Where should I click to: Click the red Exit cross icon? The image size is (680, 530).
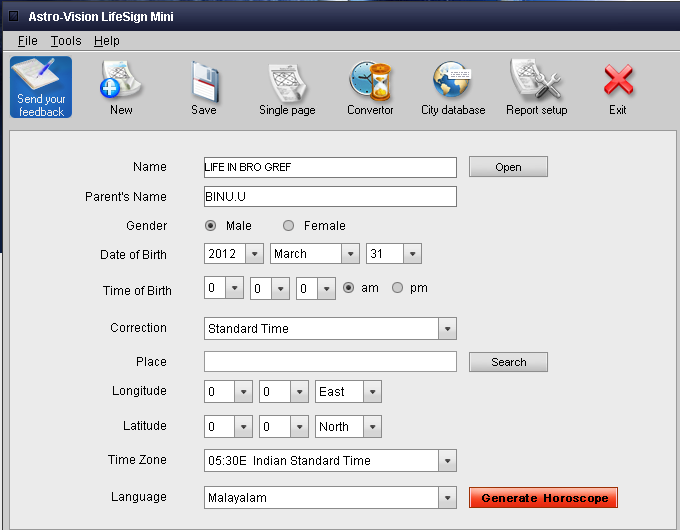[618, 89]
